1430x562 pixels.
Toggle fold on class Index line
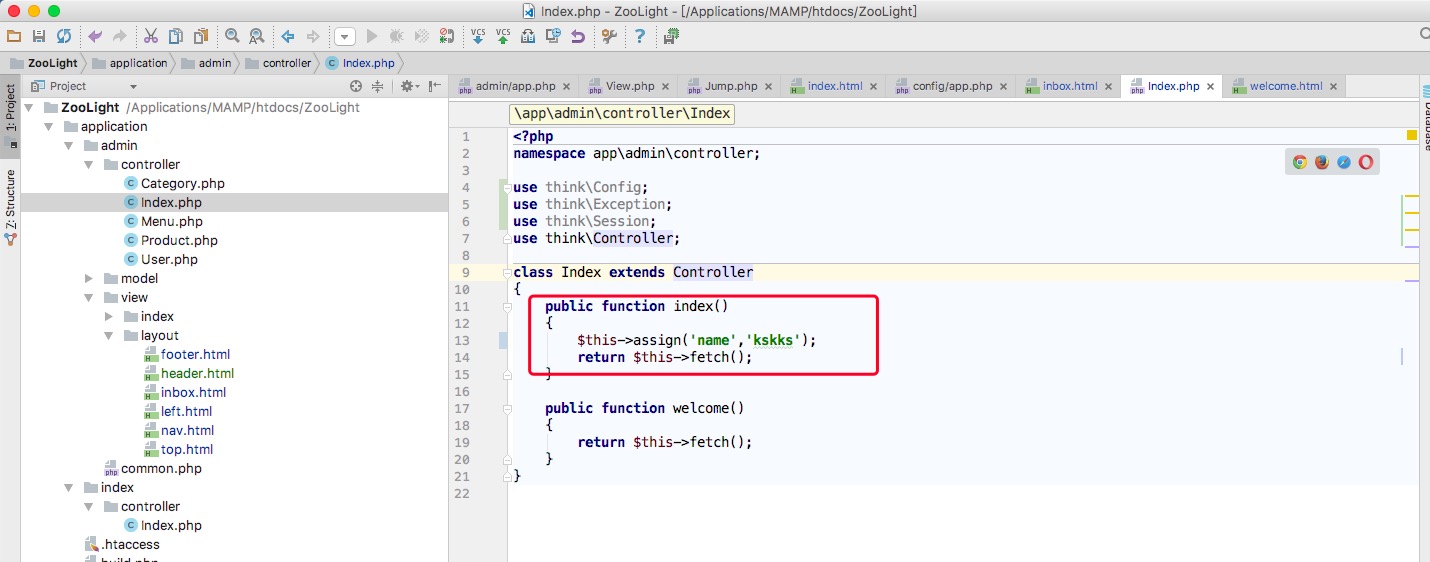click(x=507, y=273)
